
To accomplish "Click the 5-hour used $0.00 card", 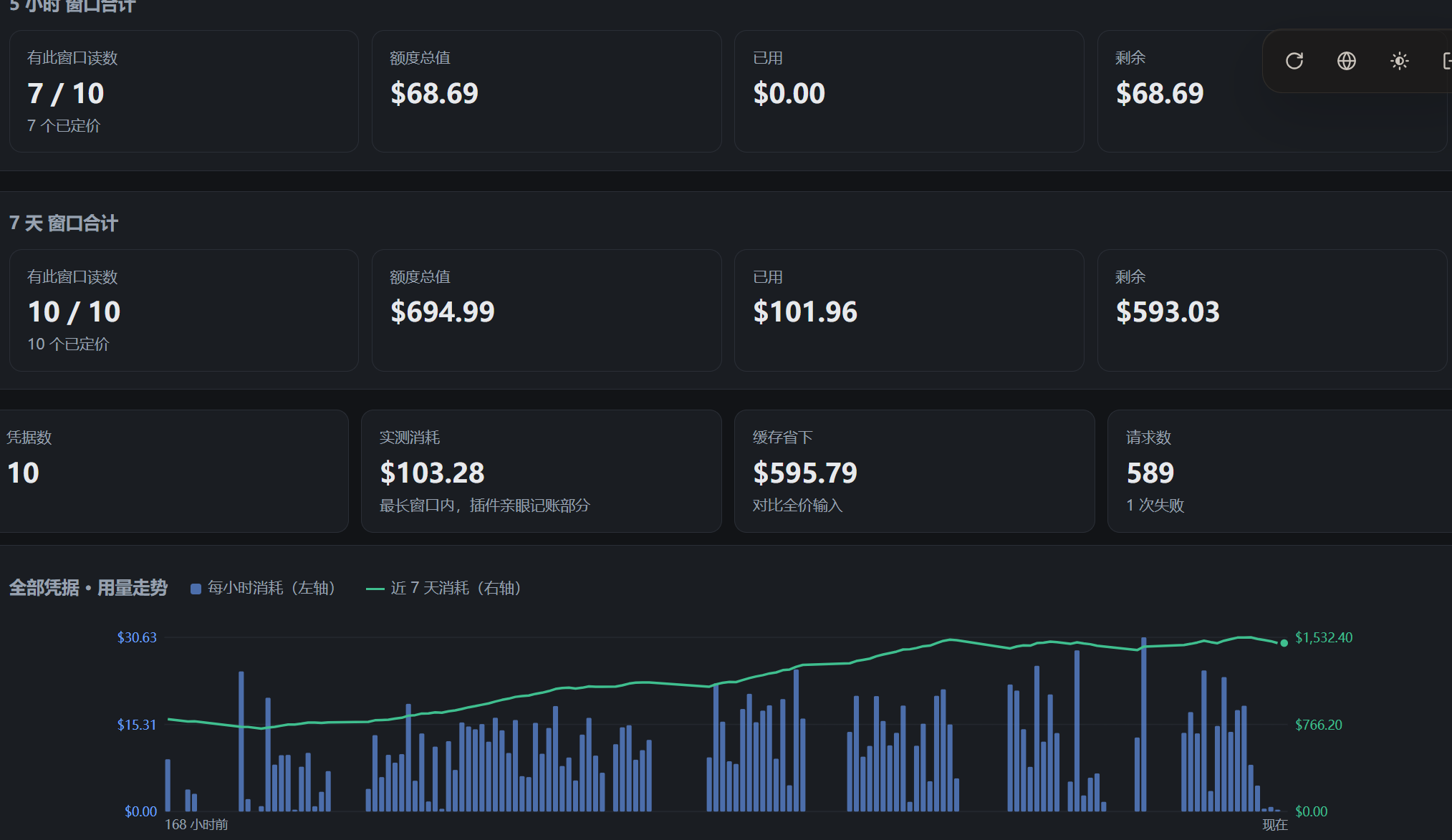I will [x=909, y=91].
